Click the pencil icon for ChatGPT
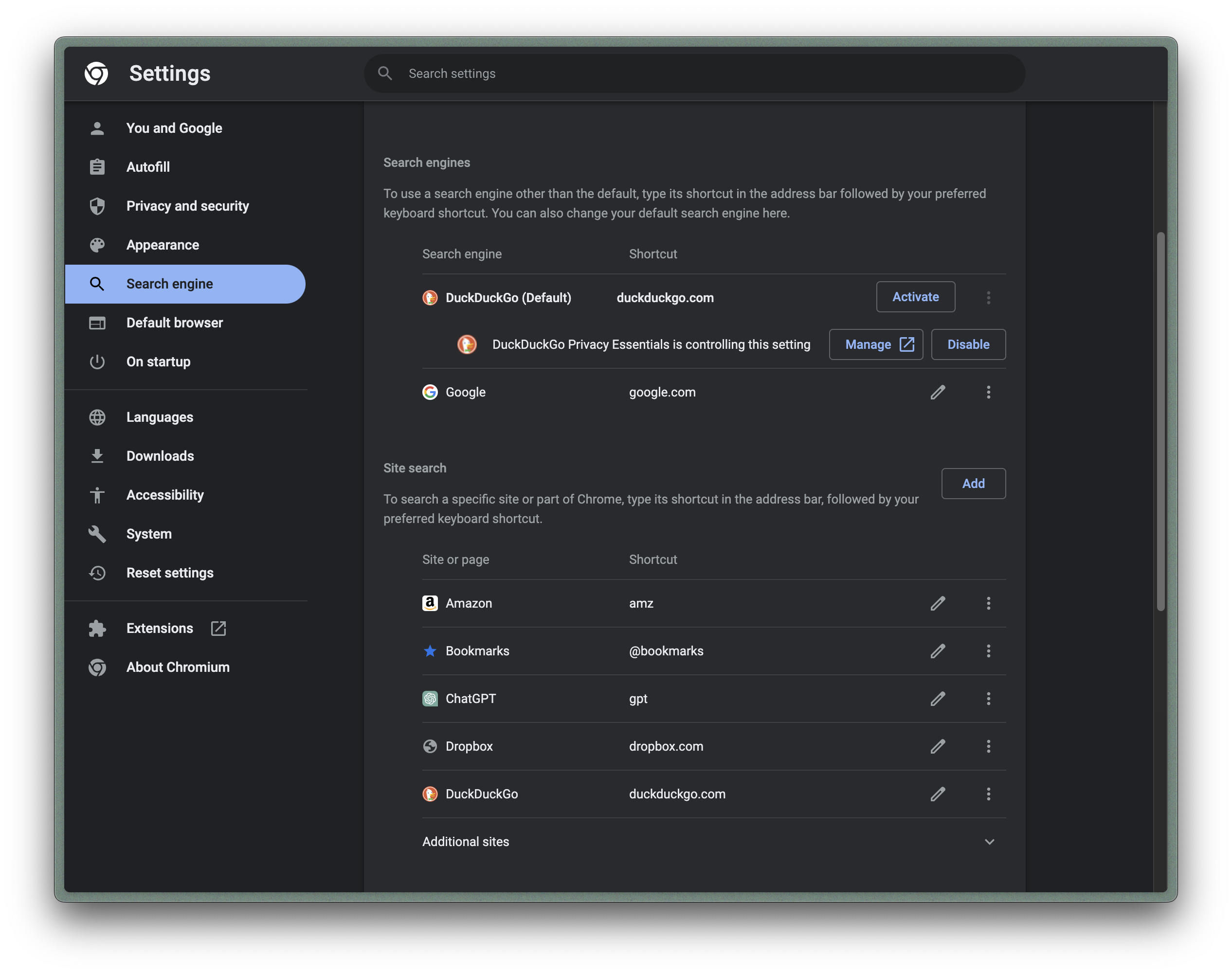The height and width of the screenshot is (974, 1232). click(x=938, y=699)
